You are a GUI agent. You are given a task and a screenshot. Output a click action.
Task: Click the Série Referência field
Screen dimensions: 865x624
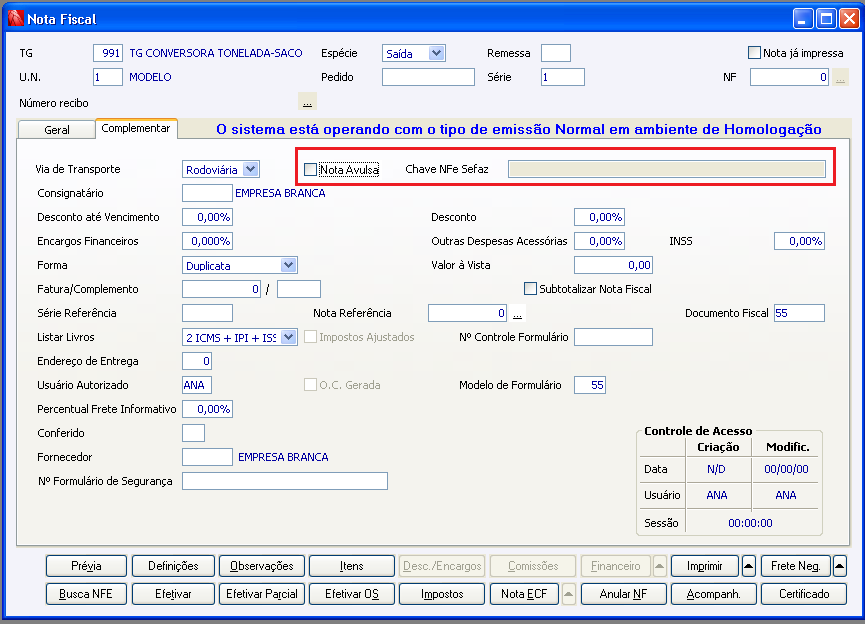tap(207, 313)
